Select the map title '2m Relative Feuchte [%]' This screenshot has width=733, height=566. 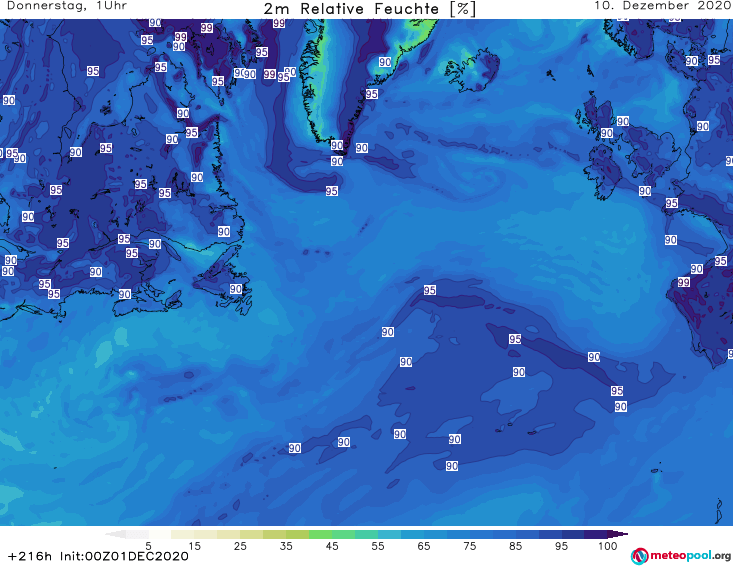[369, 9]
